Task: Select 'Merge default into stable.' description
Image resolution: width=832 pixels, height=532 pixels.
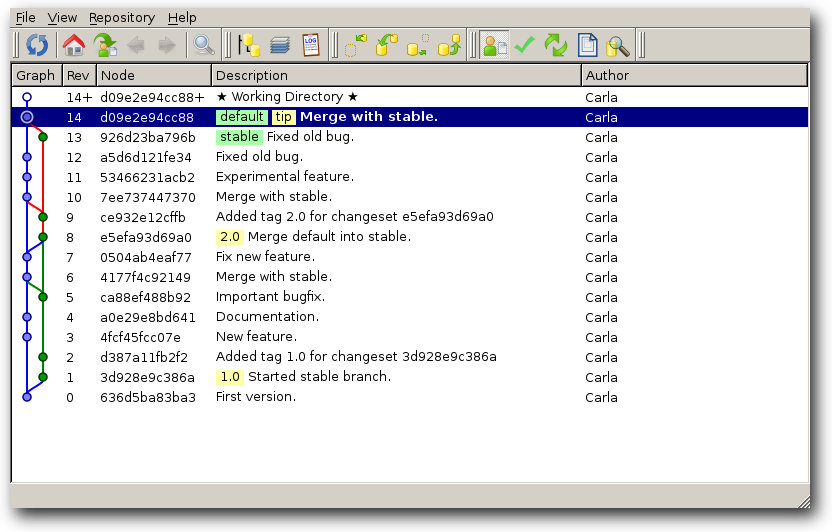Action: pos(330,237)
